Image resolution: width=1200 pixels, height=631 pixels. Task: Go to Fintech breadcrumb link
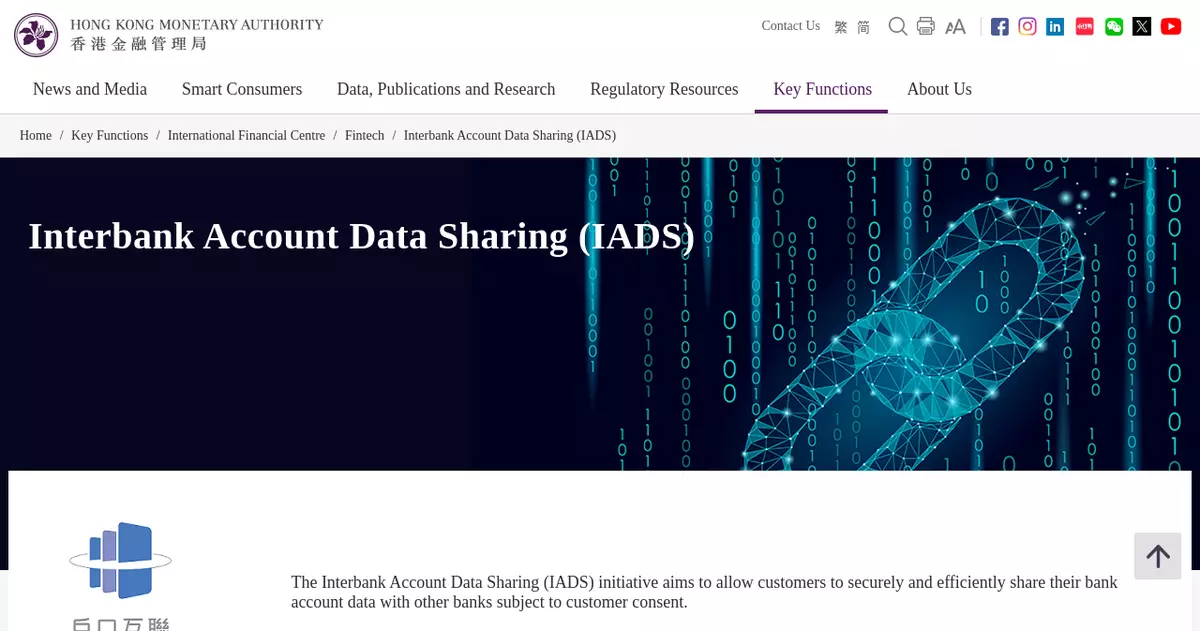[364, 136]
